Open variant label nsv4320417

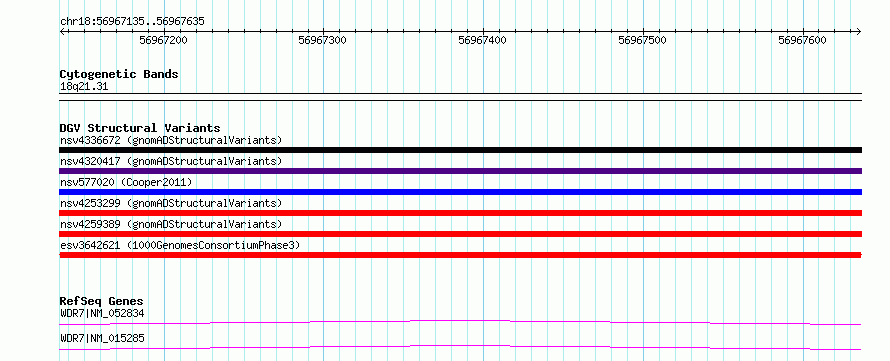171,161
